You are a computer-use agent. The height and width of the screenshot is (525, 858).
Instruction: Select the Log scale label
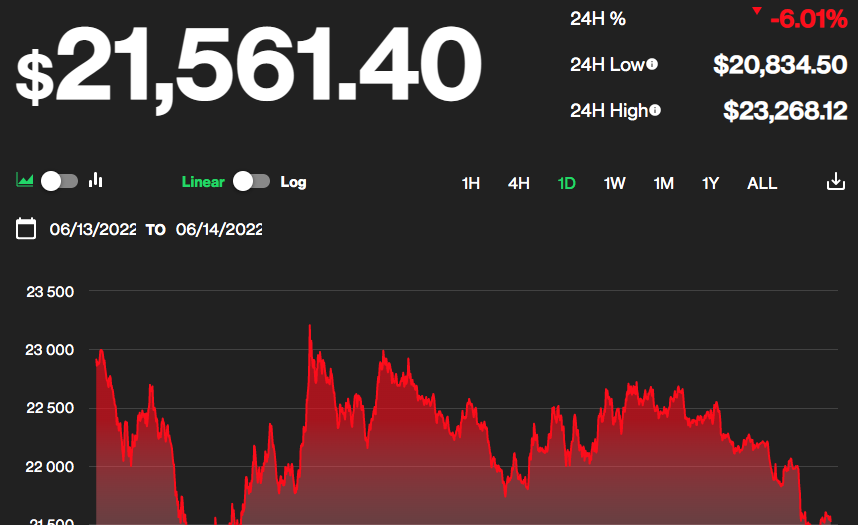293,182
